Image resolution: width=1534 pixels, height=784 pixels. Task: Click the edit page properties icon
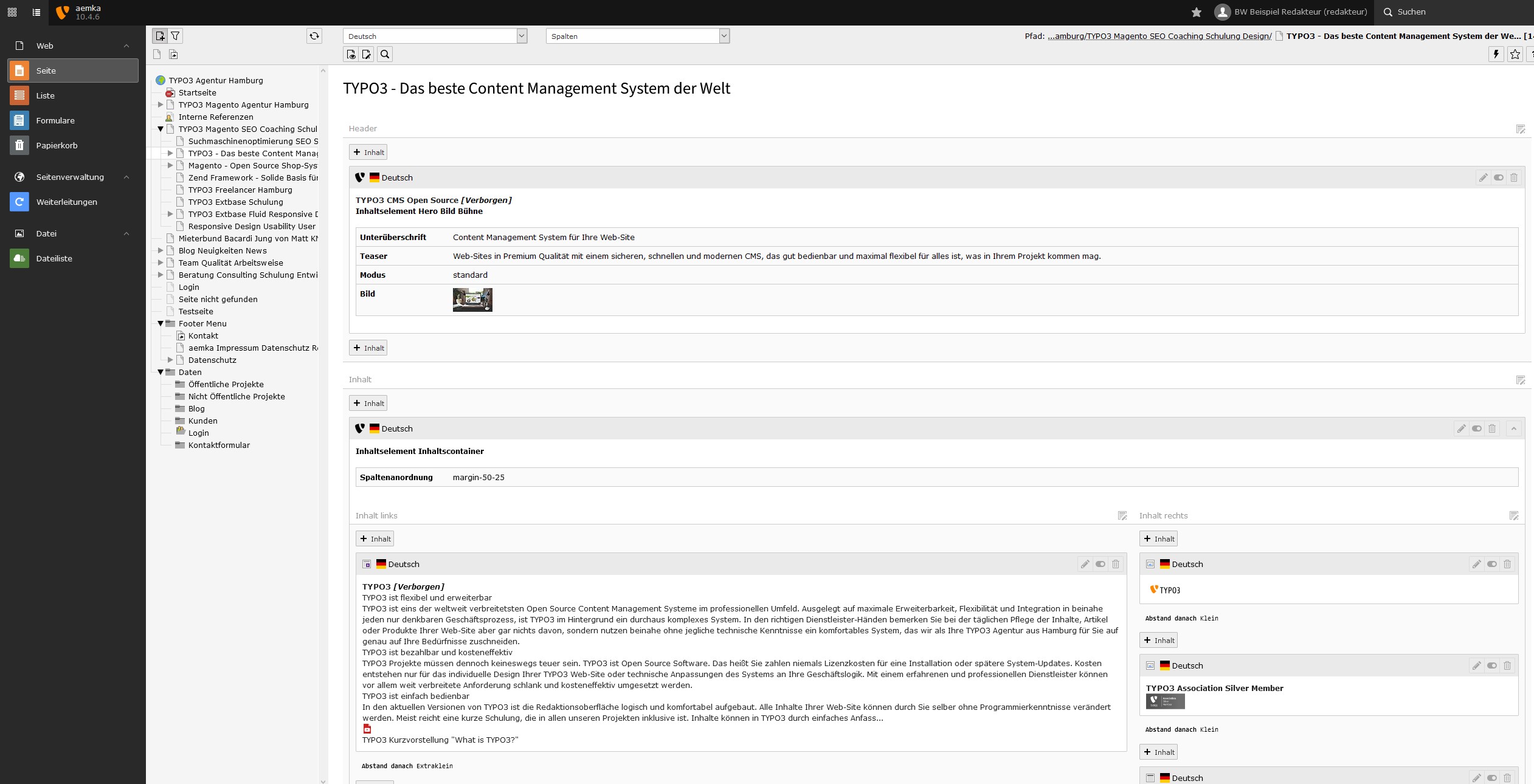pos(367,55)
